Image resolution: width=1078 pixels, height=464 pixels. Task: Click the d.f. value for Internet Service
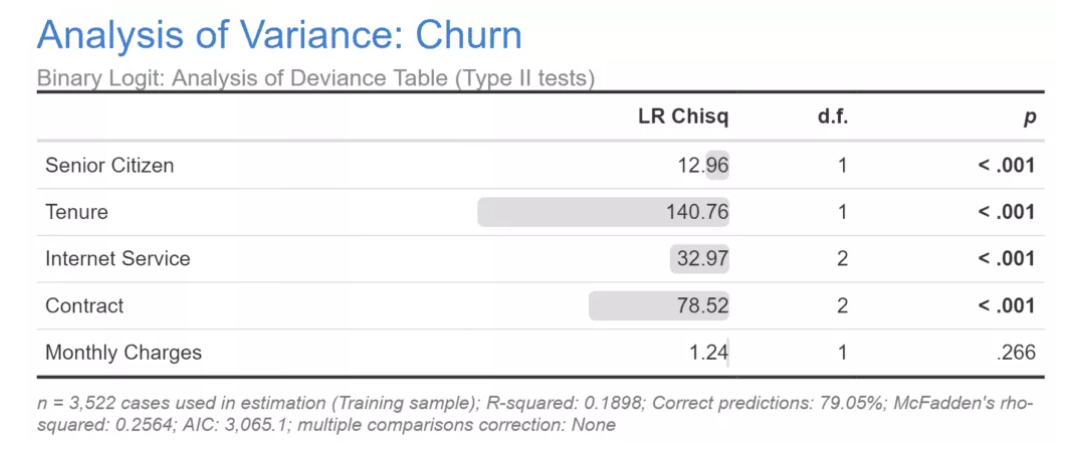tap(842, 259)
